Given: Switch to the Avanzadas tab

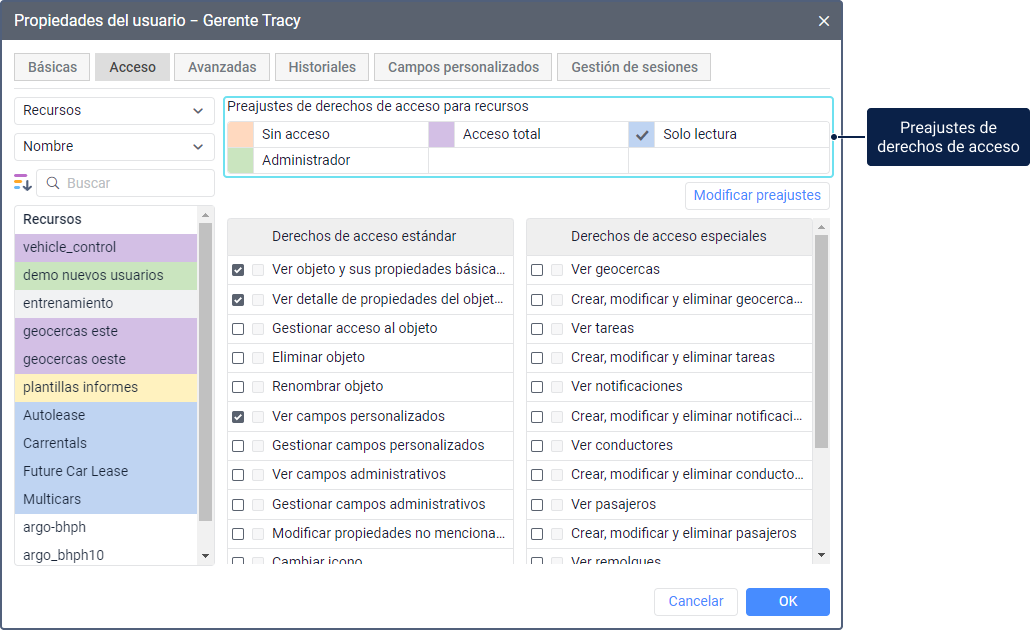Looking at the screenshot, I should tap(222, 67).
